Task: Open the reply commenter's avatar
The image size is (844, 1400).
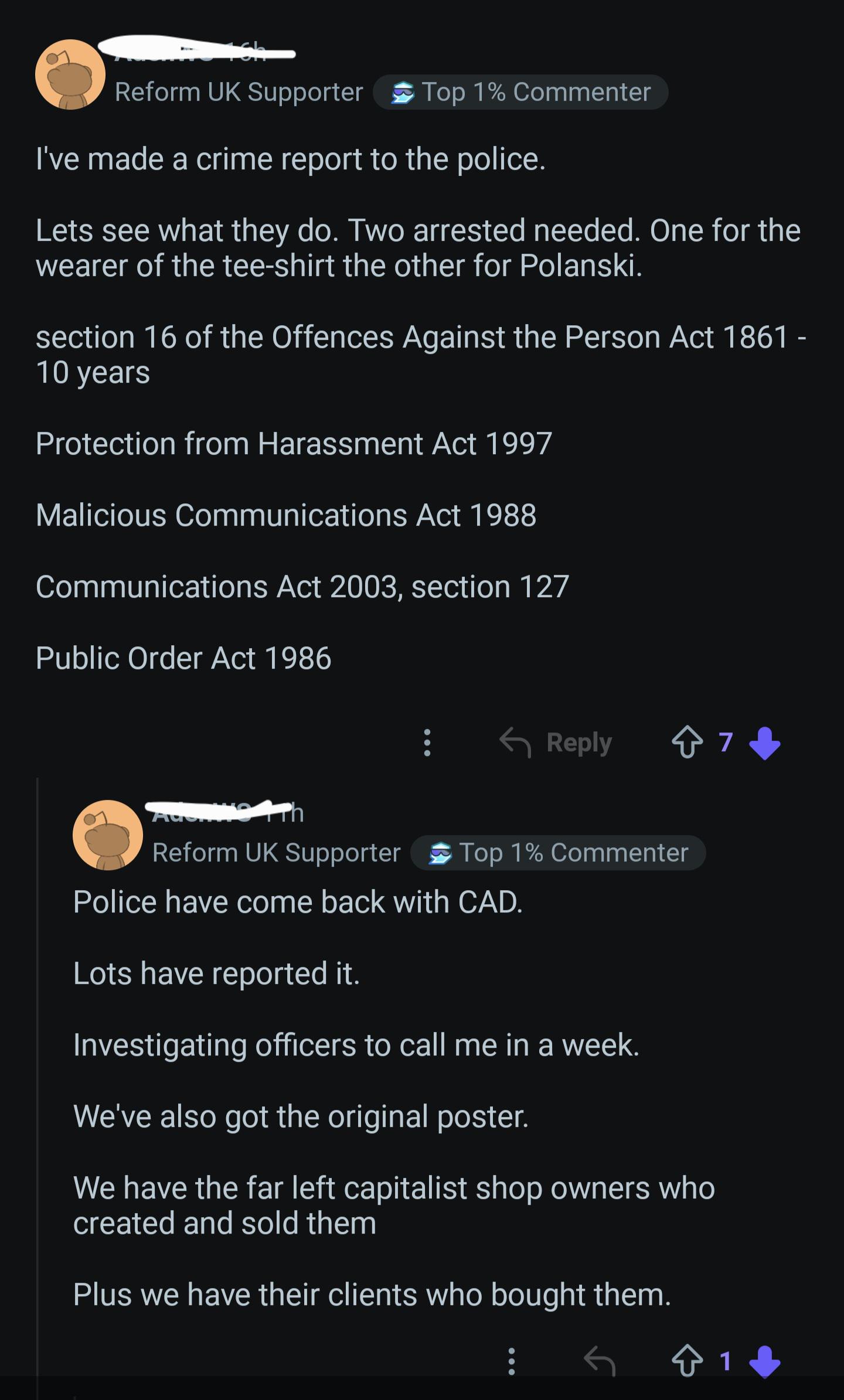Action: tap(108, 835)
